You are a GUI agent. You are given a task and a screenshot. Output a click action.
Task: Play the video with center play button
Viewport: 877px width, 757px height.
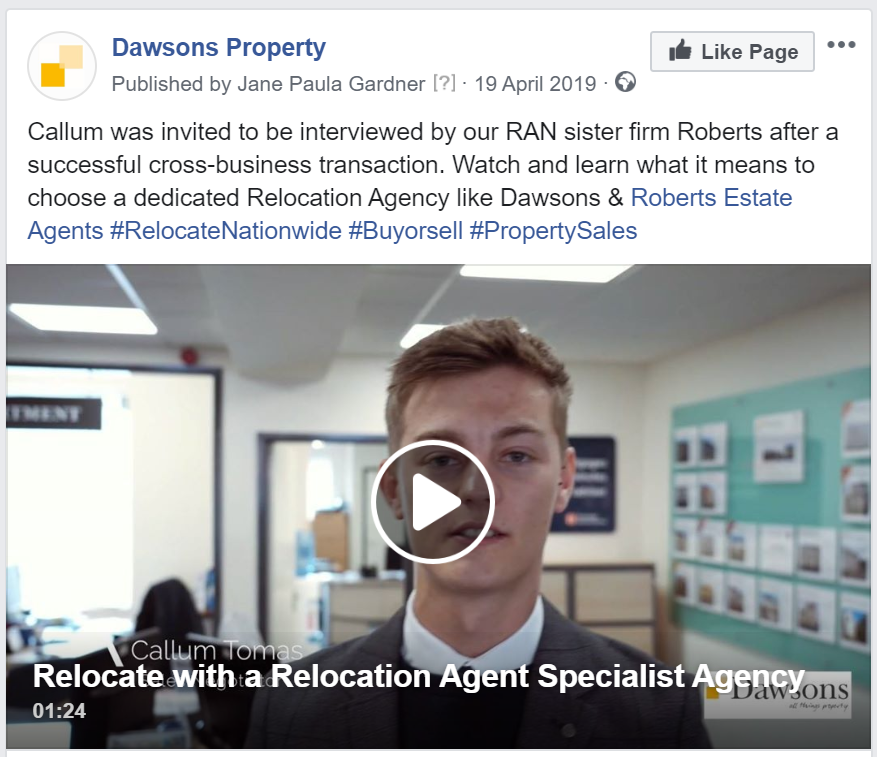click(433, 501)
